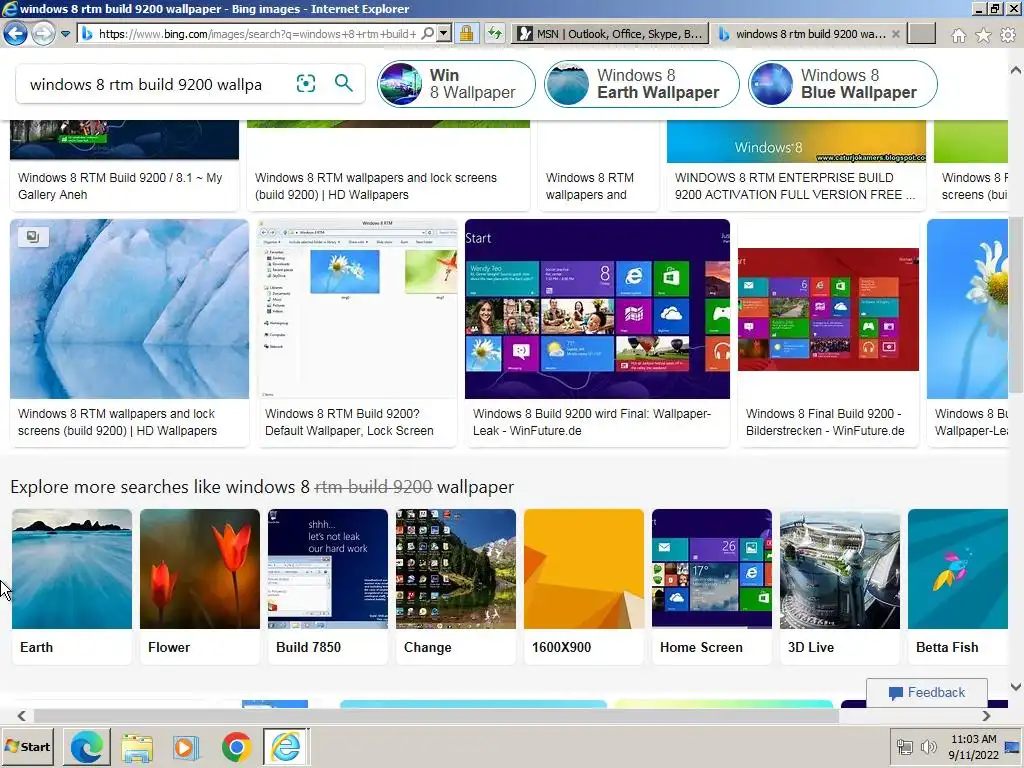This screenshot has width=1024, height=768.
Task: Click the Internet Explorer taskbar icon
Action: [286, 746]
